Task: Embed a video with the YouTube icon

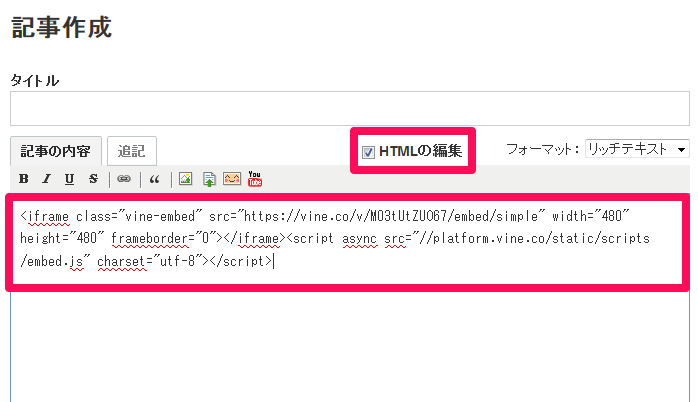Action: coord(255,179)
